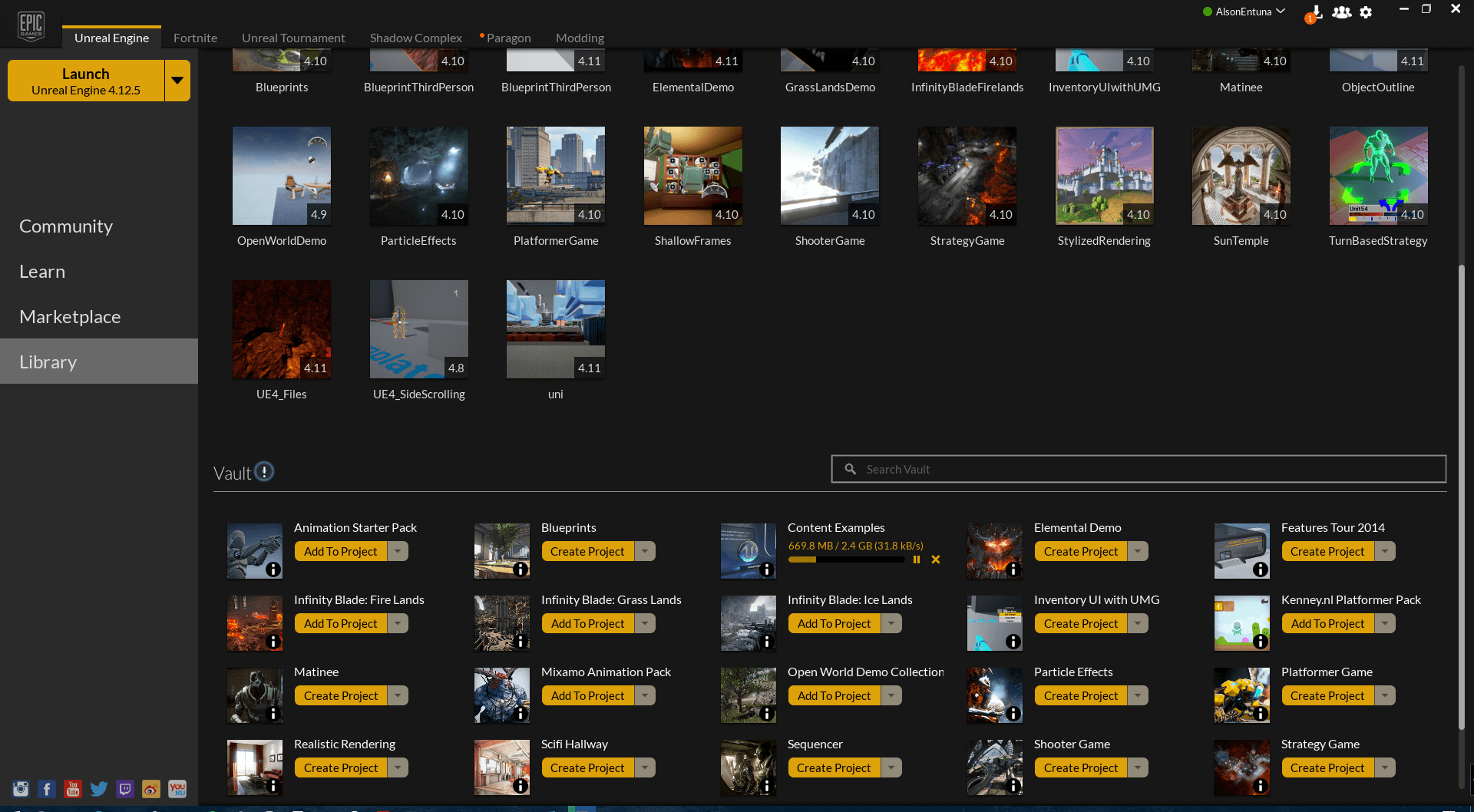Open the launcher Settings gear

[1367, 13]
